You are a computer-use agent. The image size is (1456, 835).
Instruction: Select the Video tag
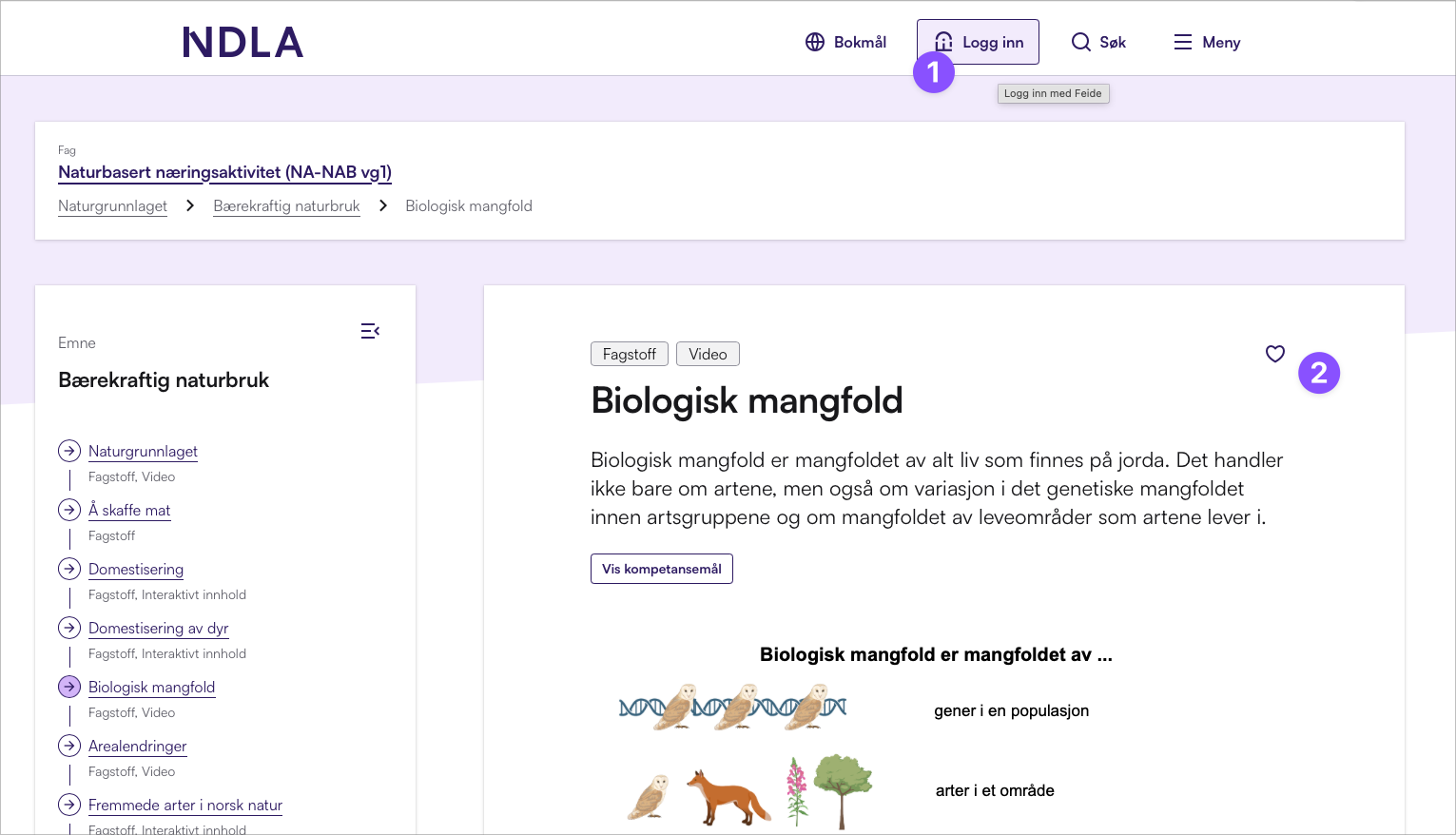pyautogui.click(x=708, y=354)
